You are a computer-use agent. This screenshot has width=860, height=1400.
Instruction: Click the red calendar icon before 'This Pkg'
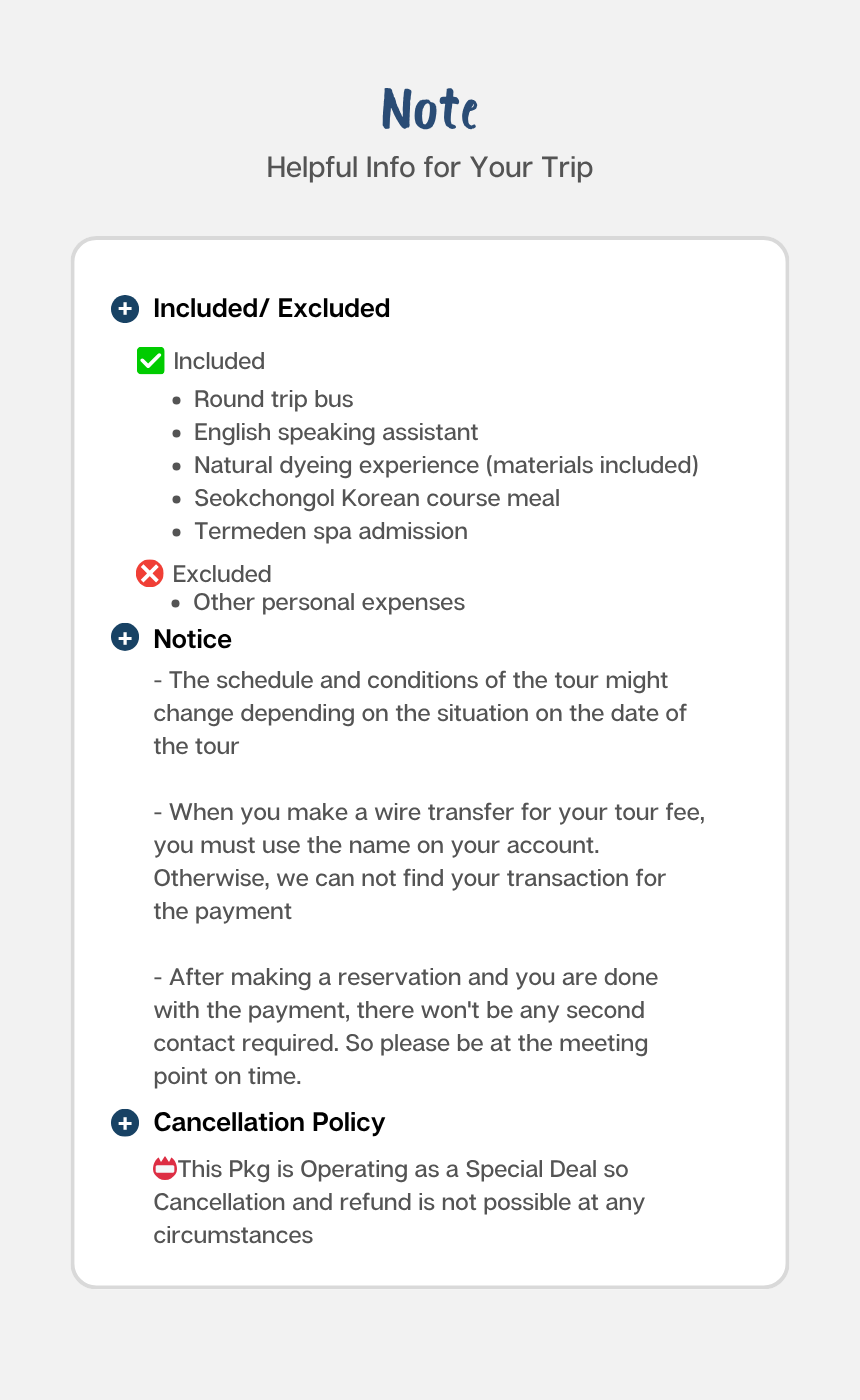[165, 1168]
